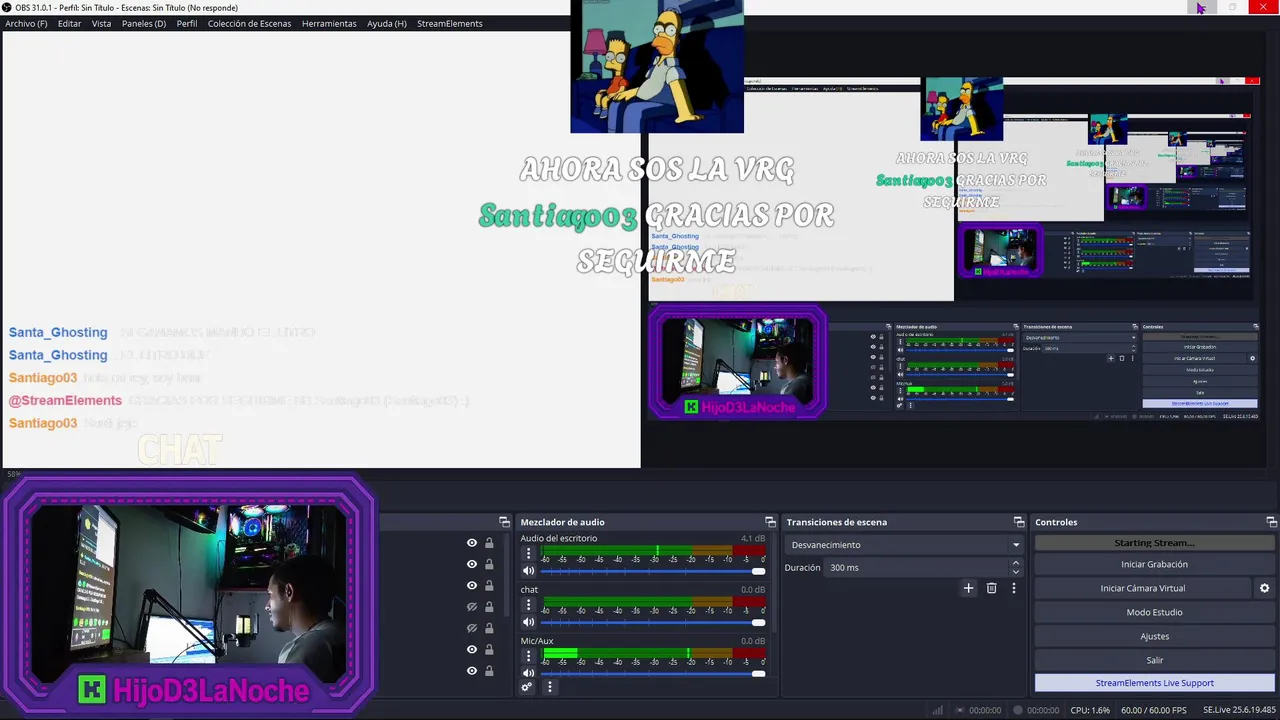The height and width of the screenshot is (720, 1280).
Task: Mute Mic/Aux speaker icon
Action: tap(529, 673)
